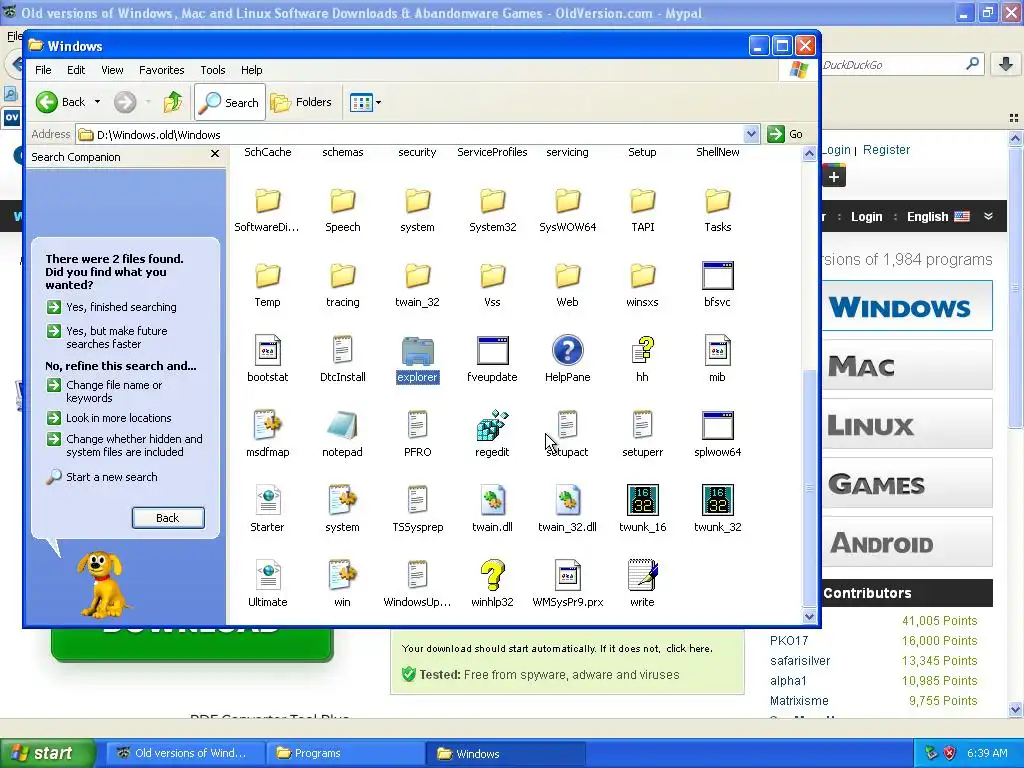Select the splwow64 application icon
This screenshot has width=1024, height=768.
718,426
